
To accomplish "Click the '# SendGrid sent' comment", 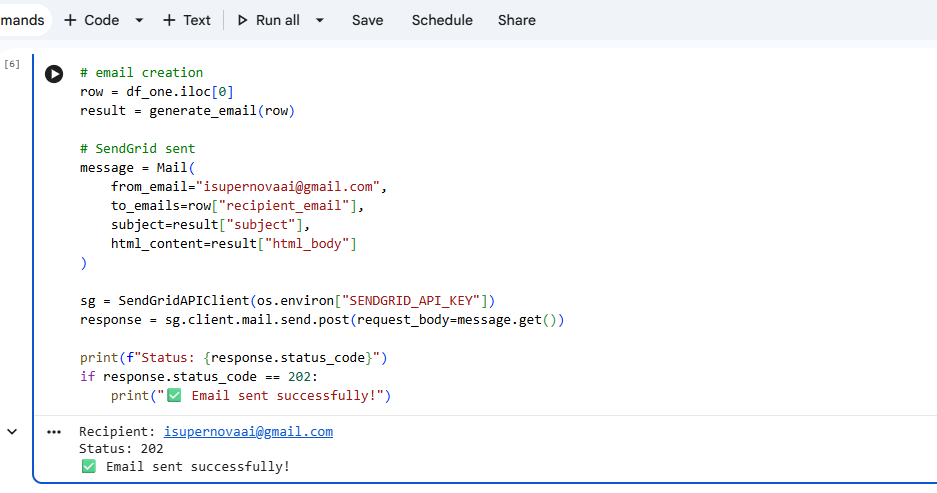I will point(137,148).
